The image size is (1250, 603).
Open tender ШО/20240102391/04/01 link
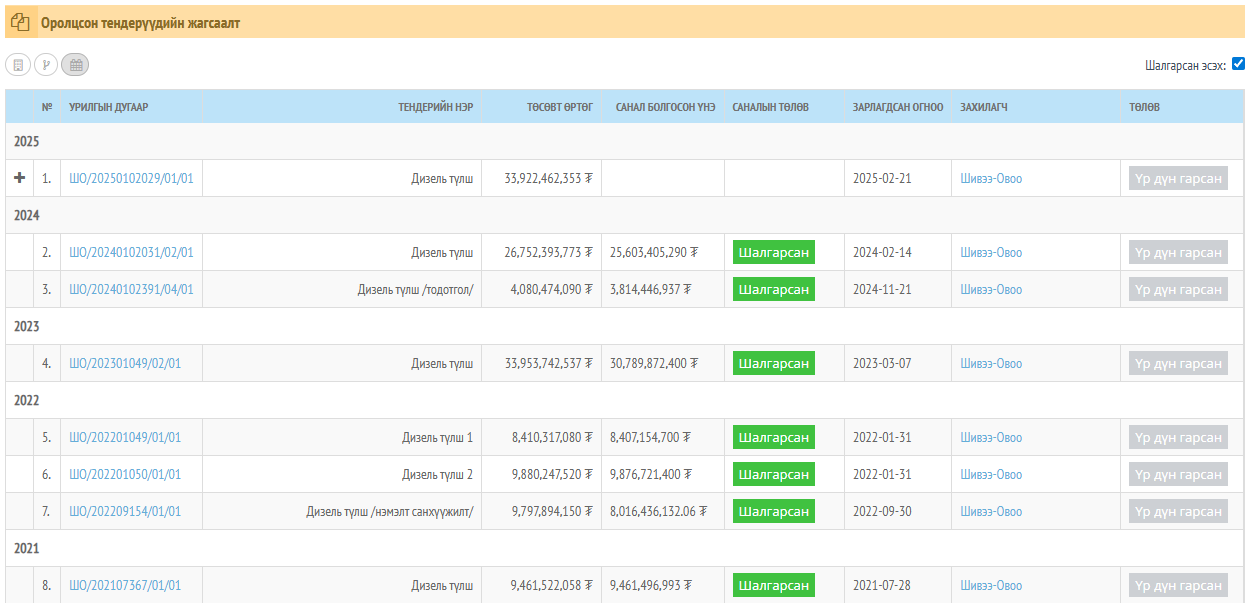click(x=131, y=290)
